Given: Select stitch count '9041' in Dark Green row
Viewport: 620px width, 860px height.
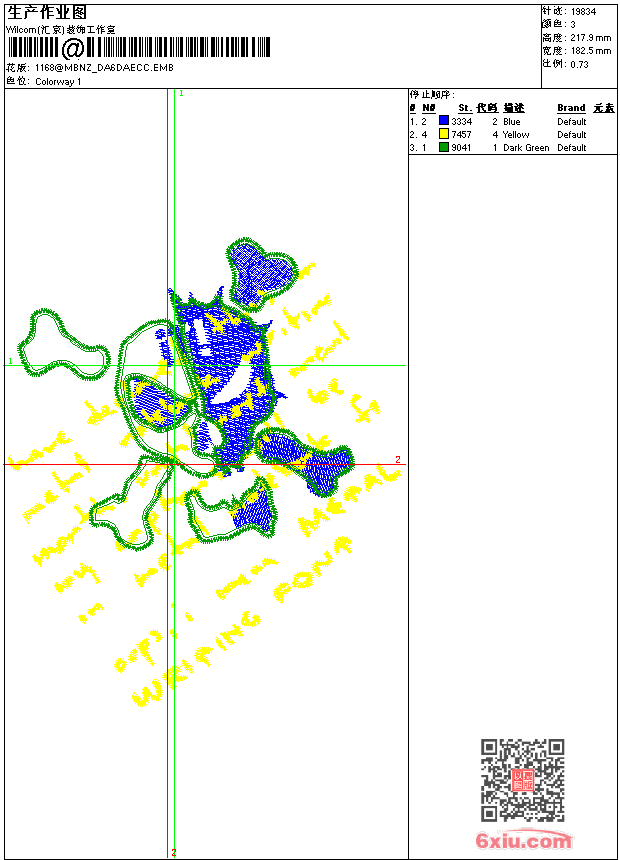Looking at the screenshot, I should coord(461,148).
